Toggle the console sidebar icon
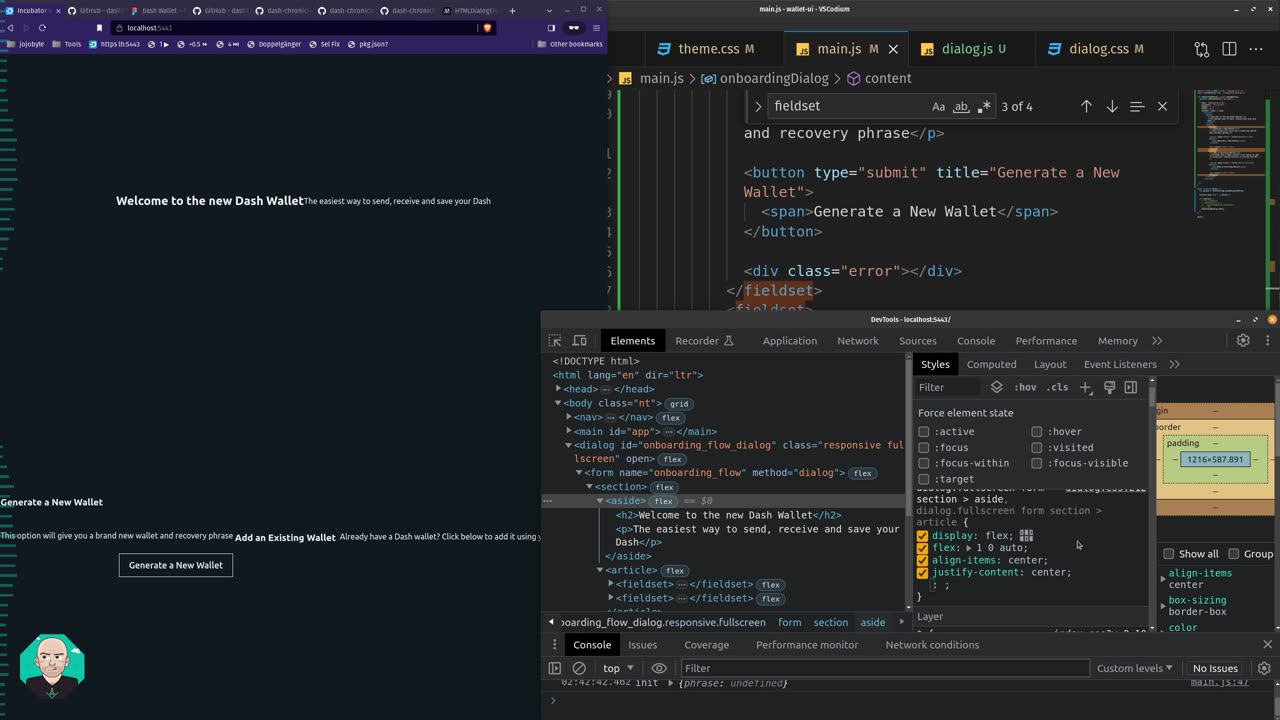The height and width of the screenshot is (720, 1280). pyautogui.click(x=555, y=668)
